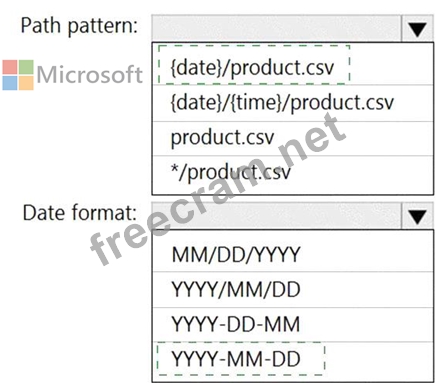Click the Path pattern label
The height and width of the screenshot is (383, 436).
[79, 26]
